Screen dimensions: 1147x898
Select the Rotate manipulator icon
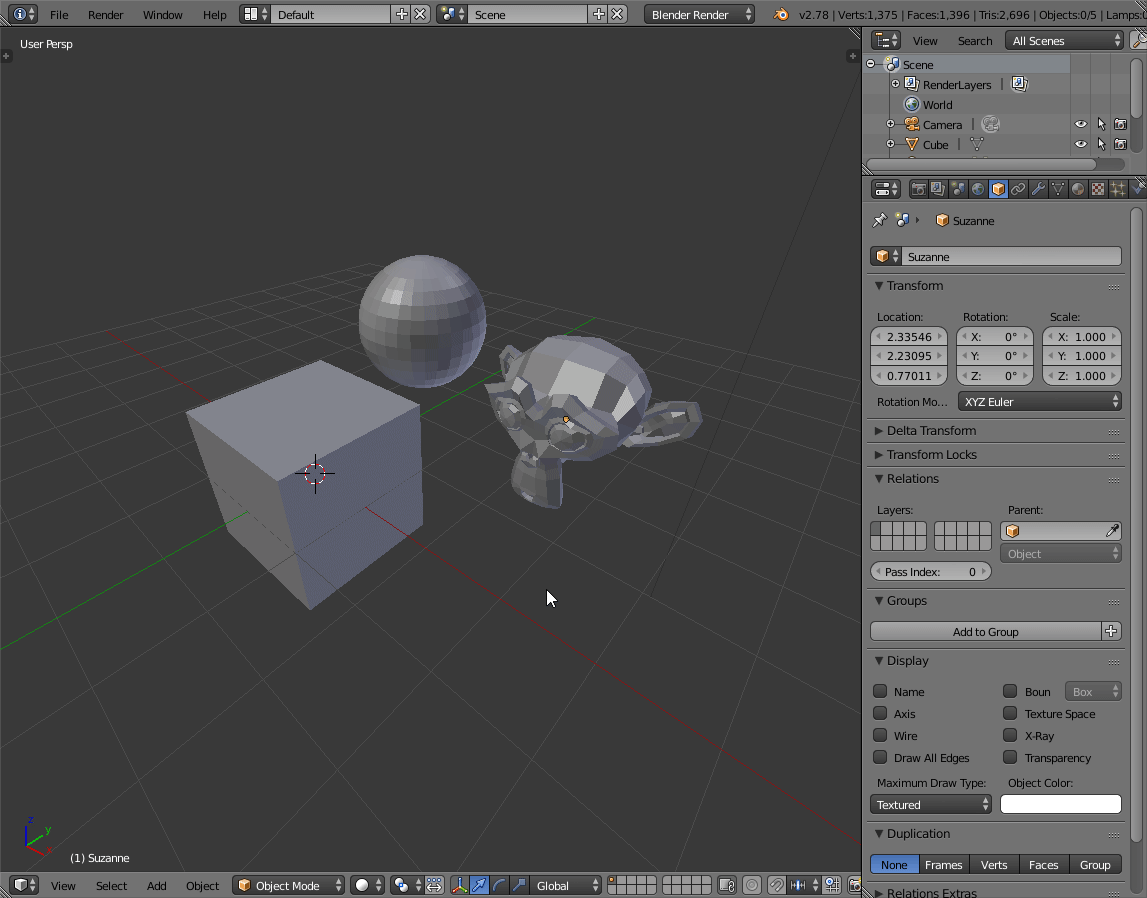499,886
